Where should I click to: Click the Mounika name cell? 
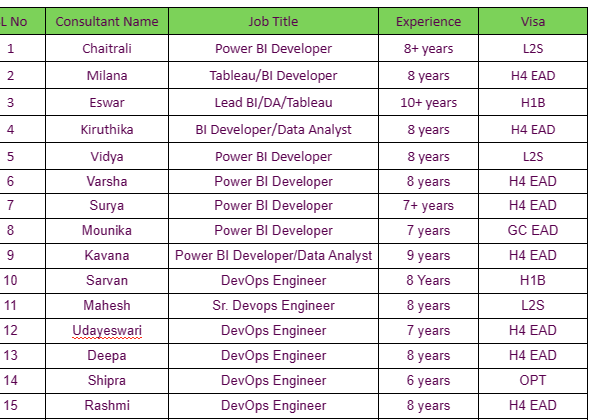(107, 230)
